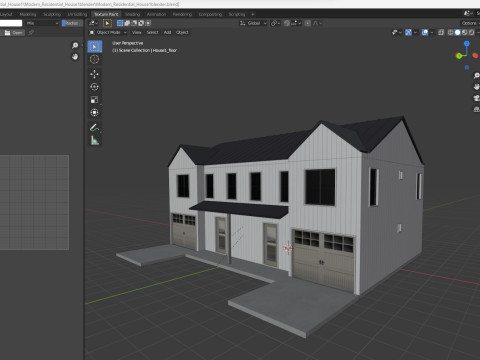Select the Rotate tool
Viewport: 480px width, 360px height.
pyautogui.click(x=95, y=87)
